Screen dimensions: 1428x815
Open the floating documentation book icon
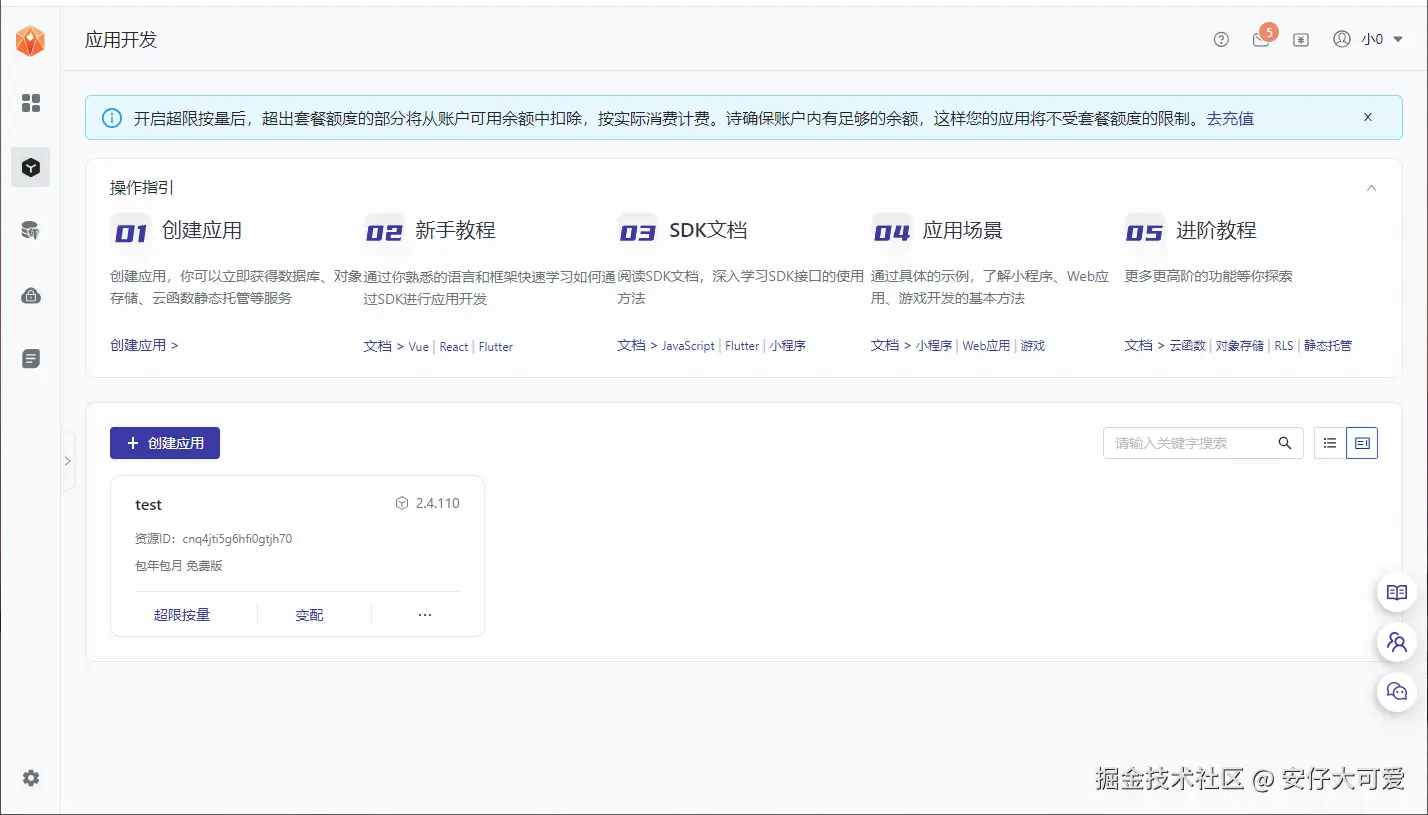[x=1397, y=593]
